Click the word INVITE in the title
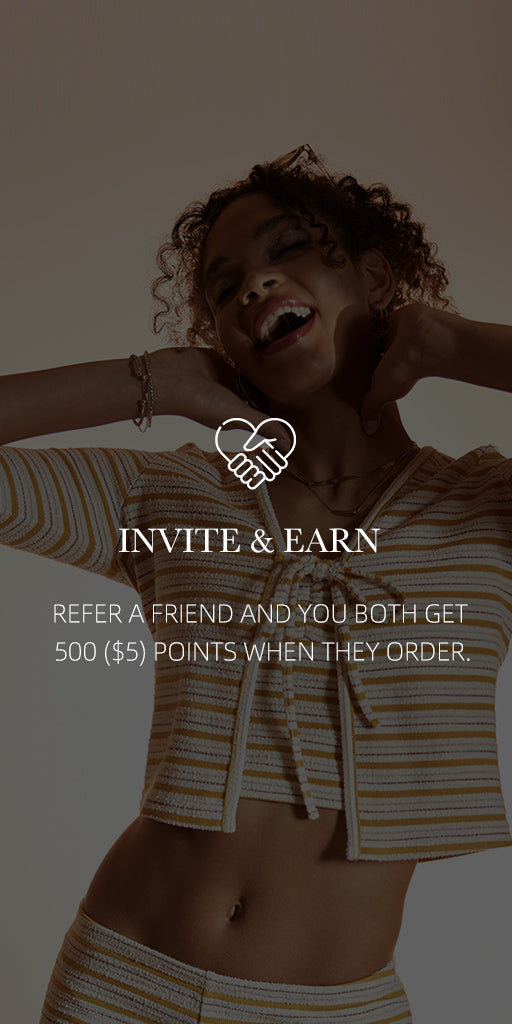 coord(179,541)
